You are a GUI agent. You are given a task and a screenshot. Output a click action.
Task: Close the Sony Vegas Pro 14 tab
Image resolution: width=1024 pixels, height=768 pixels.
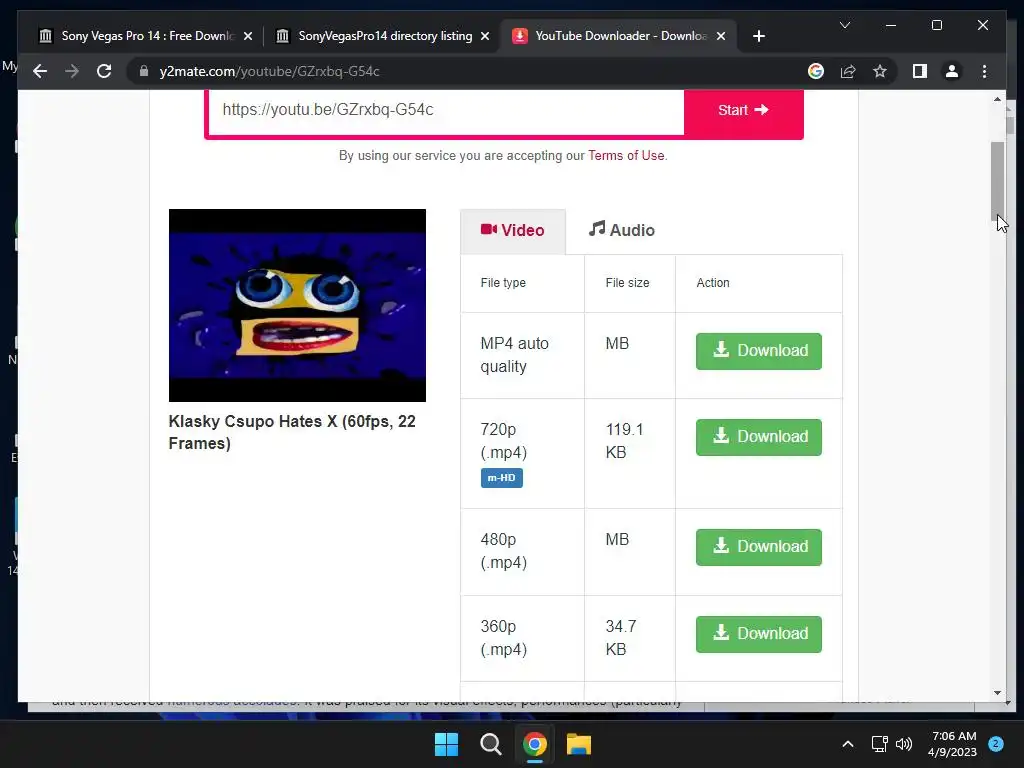click(248, 36)
